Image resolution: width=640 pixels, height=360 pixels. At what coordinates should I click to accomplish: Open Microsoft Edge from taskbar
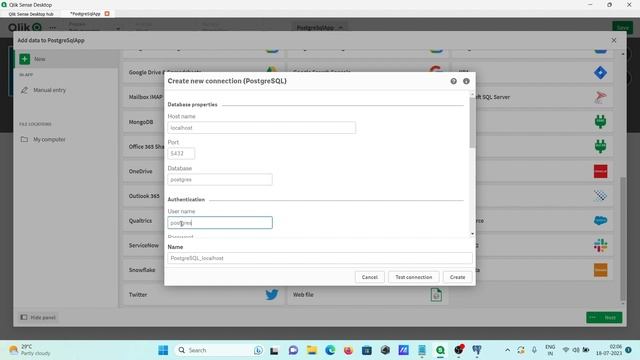point(330,350)
